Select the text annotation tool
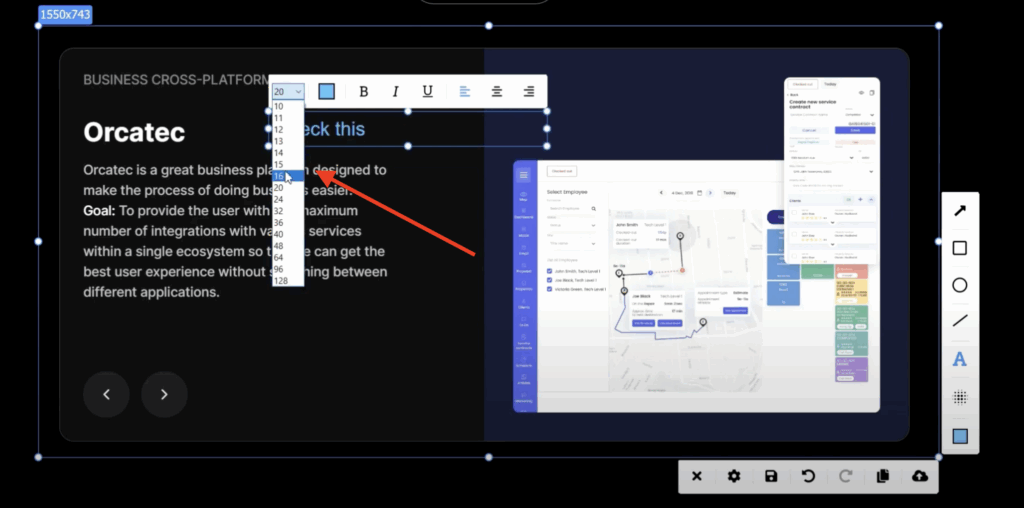Image resolution: width=1024 pixels, height=508 pixels. coord(959,359)
